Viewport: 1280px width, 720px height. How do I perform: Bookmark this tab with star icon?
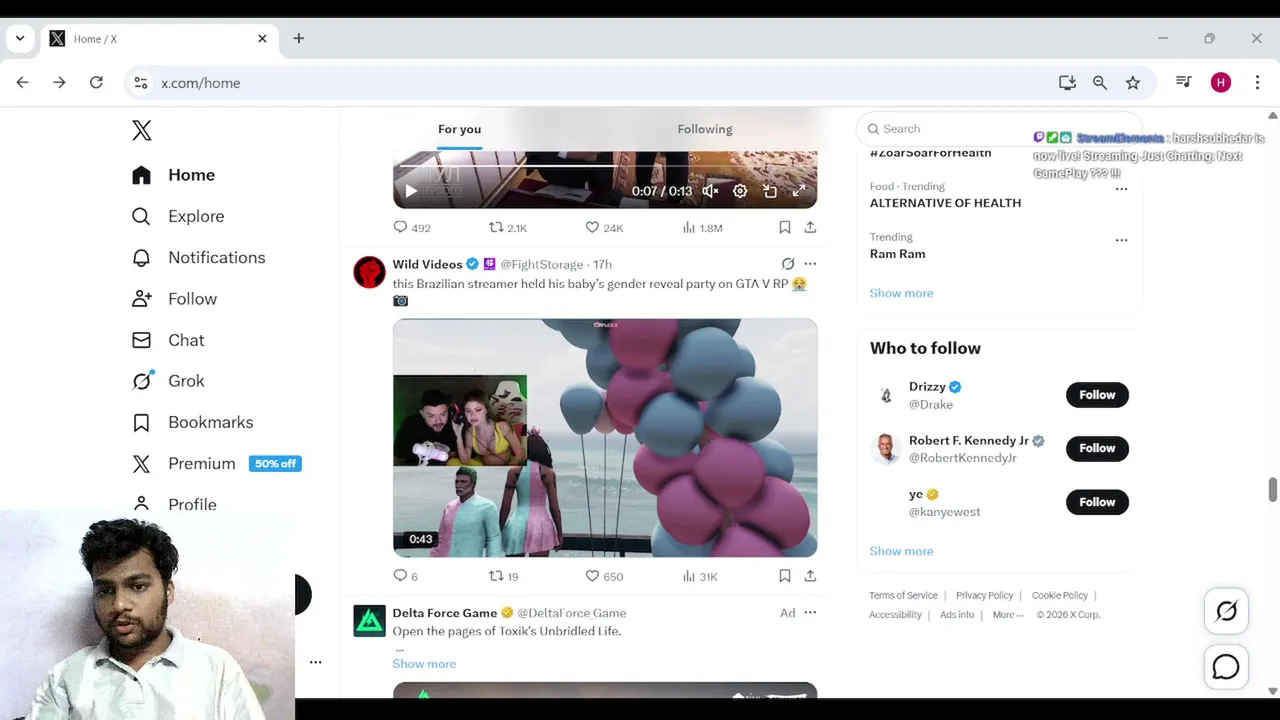coord(1132,83)
